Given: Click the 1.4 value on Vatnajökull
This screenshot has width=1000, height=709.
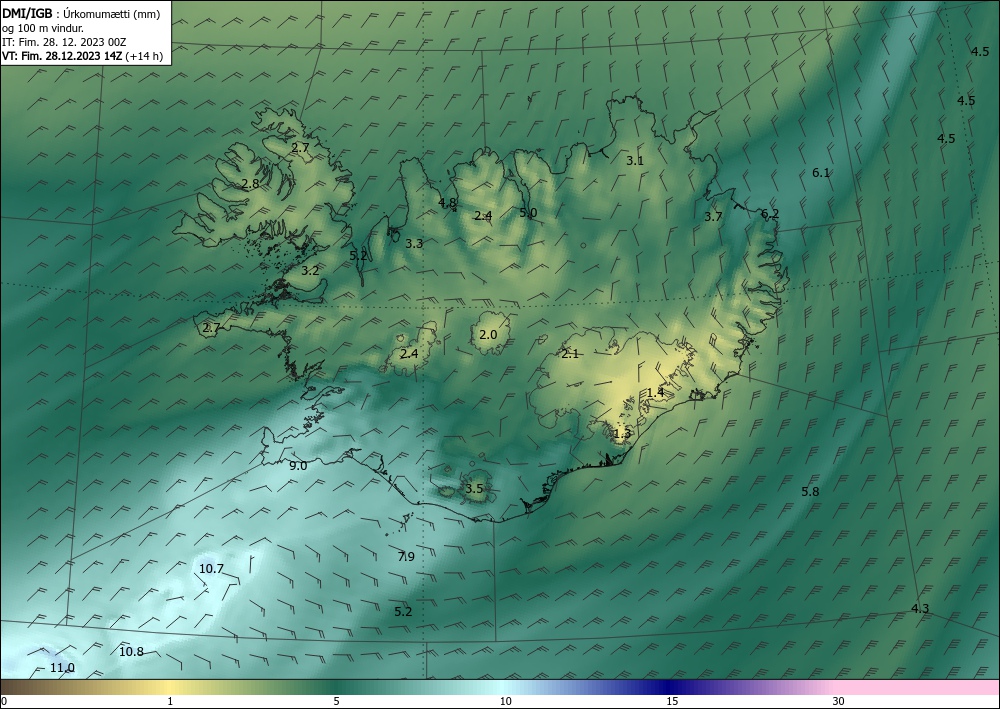Looking at the screenshot, I should (656, 392).
